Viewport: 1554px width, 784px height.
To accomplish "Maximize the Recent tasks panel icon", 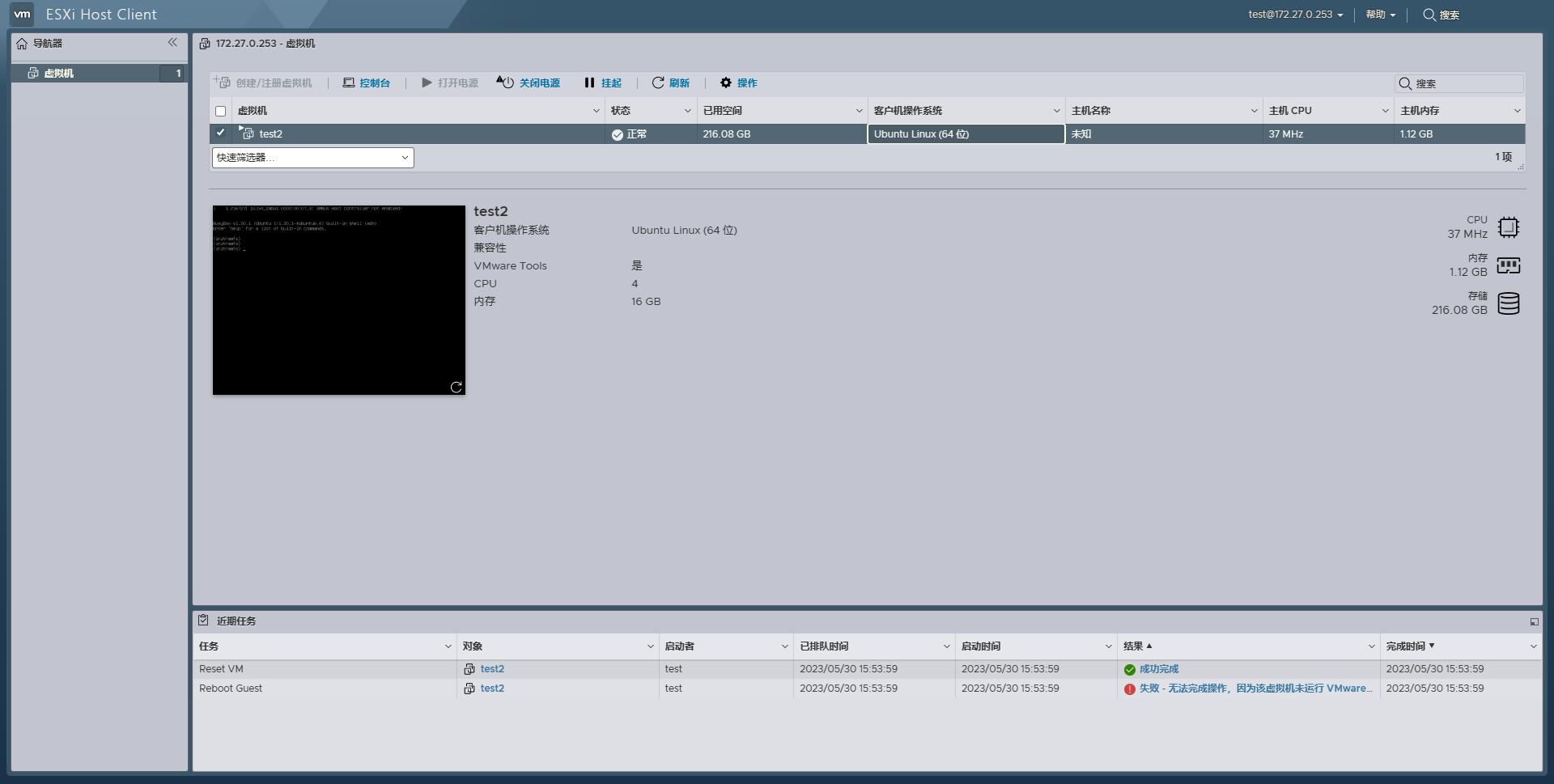I will [x=1534, y=621].
